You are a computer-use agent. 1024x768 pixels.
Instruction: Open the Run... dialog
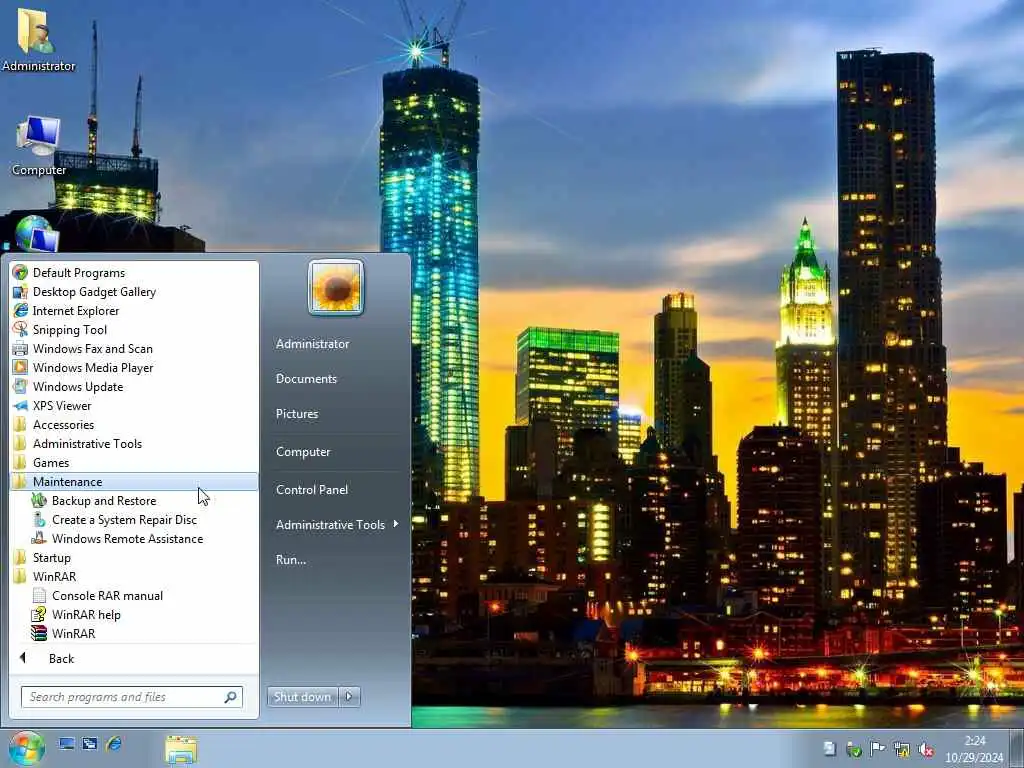(291, 560)
